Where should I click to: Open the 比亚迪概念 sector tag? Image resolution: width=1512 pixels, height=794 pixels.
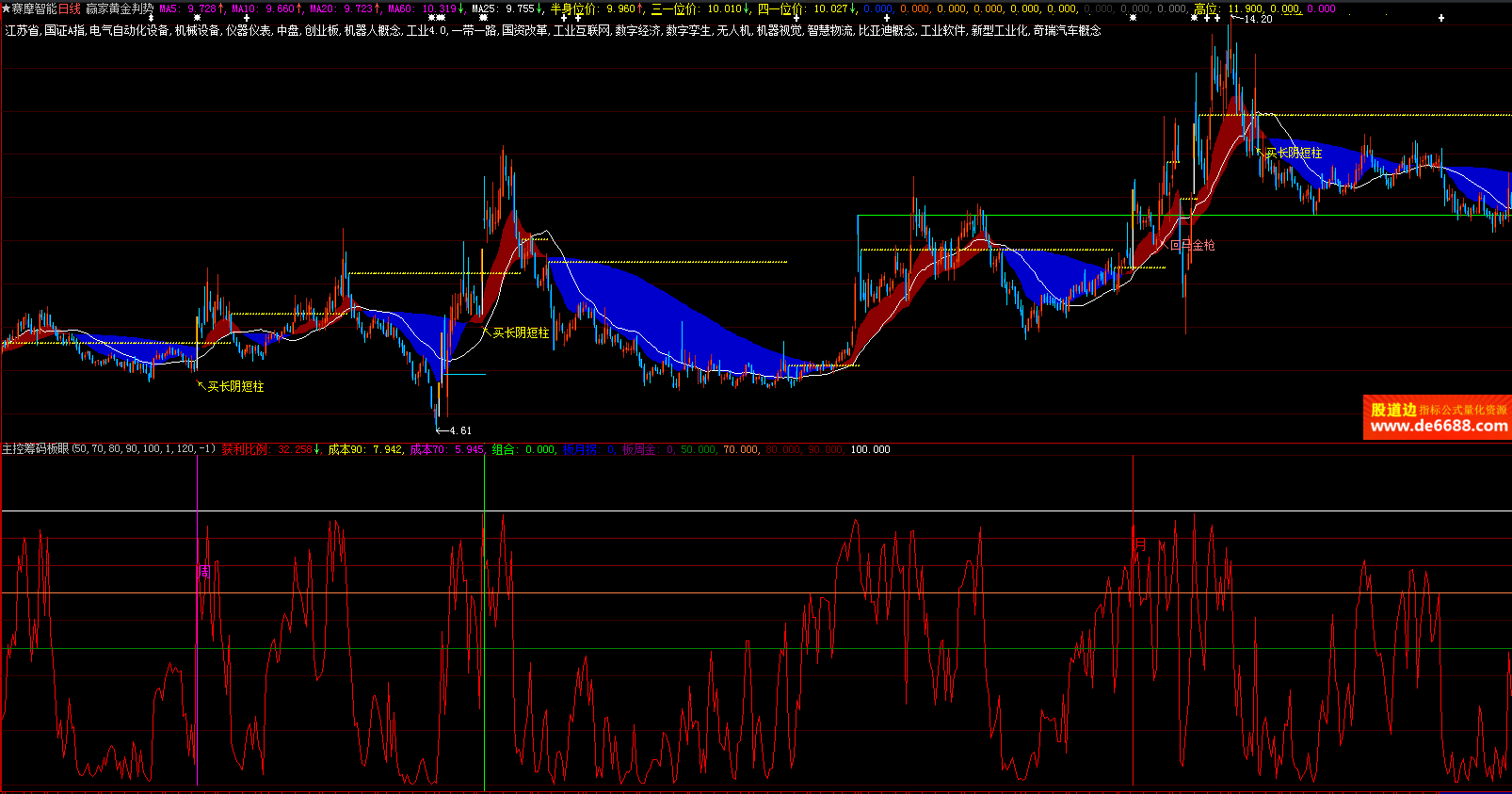[x=886, y=30]
